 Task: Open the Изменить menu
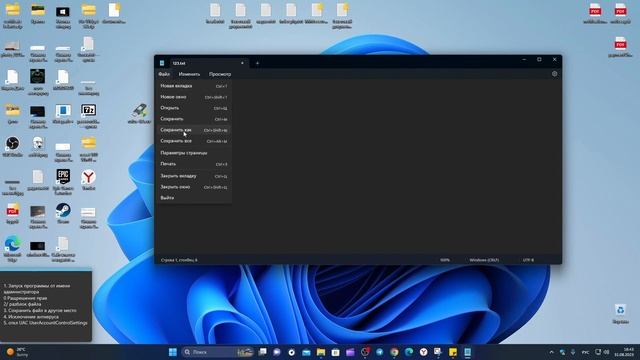189,74
